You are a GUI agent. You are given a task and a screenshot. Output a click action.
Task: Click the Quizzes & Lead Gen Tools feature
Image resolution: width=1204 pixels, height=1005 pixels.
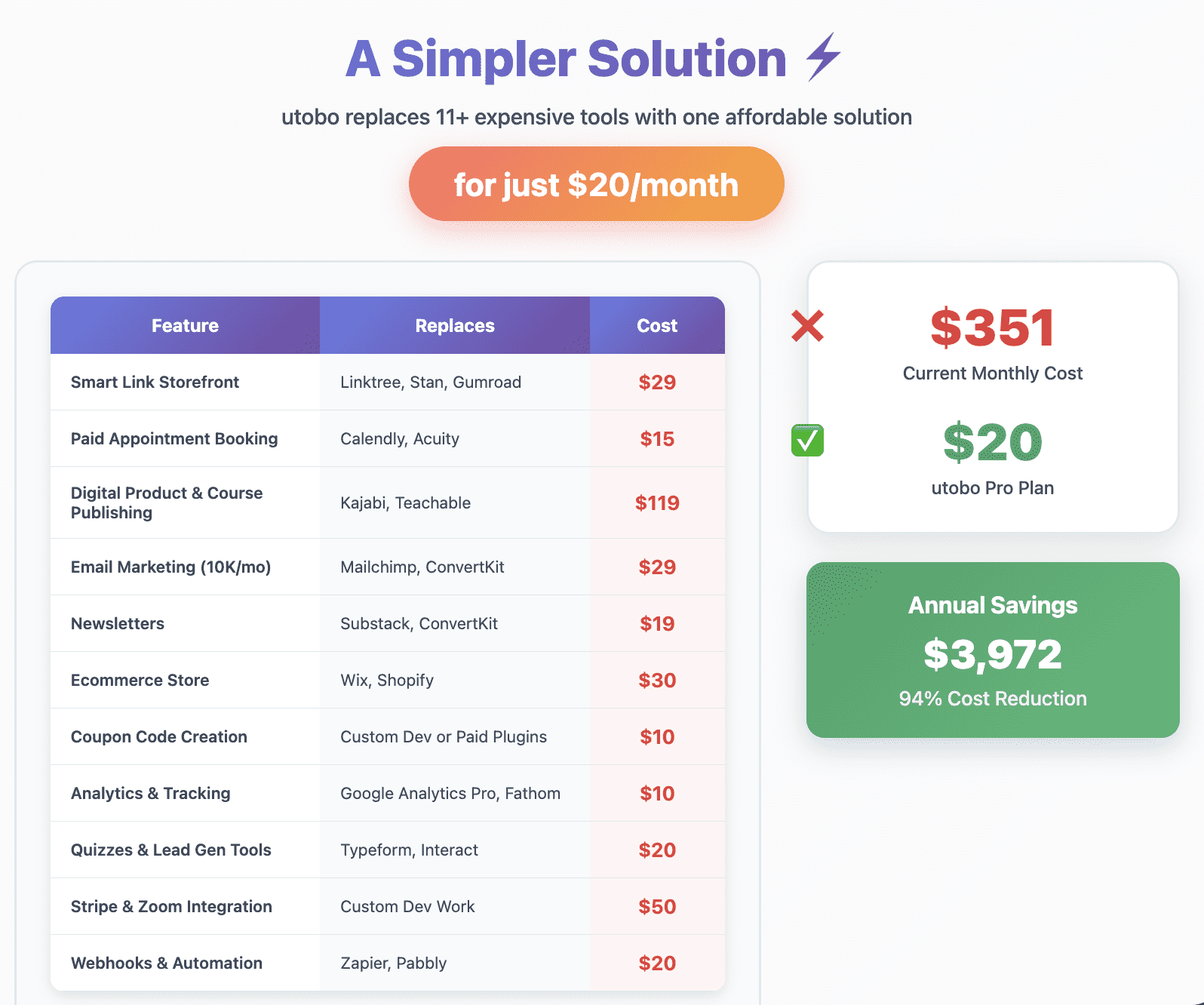click(x=171, y=850)
